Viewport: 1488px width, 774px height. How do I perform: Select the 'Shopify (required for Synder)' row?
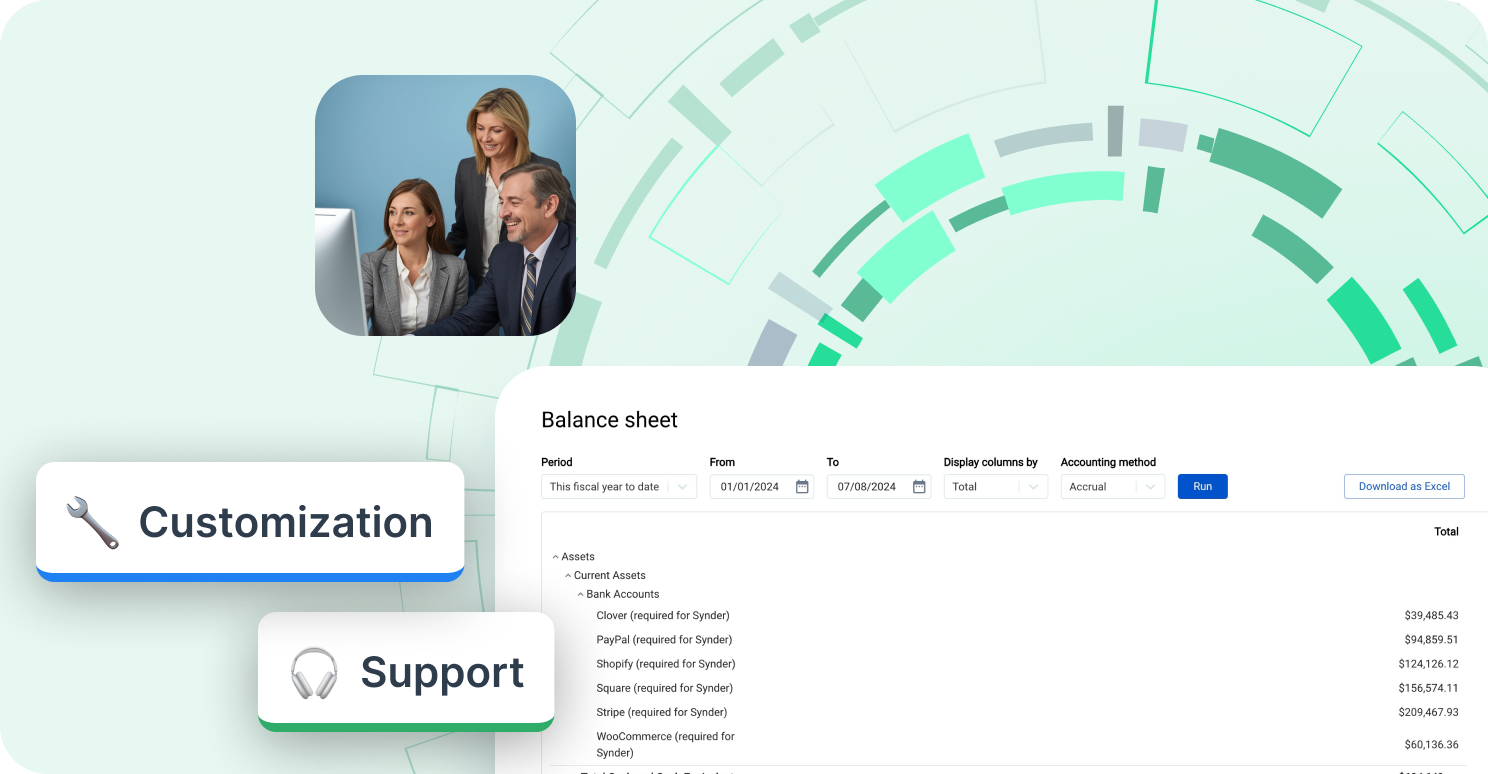[x=1005, y=664]
